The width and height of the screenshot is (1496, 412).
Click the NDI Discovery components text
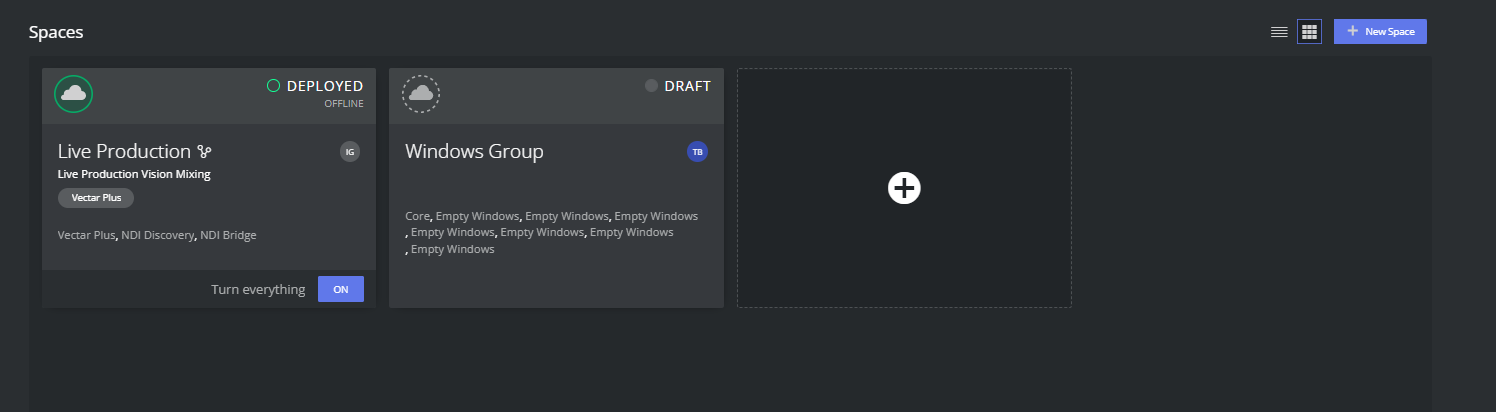(157, 235)
